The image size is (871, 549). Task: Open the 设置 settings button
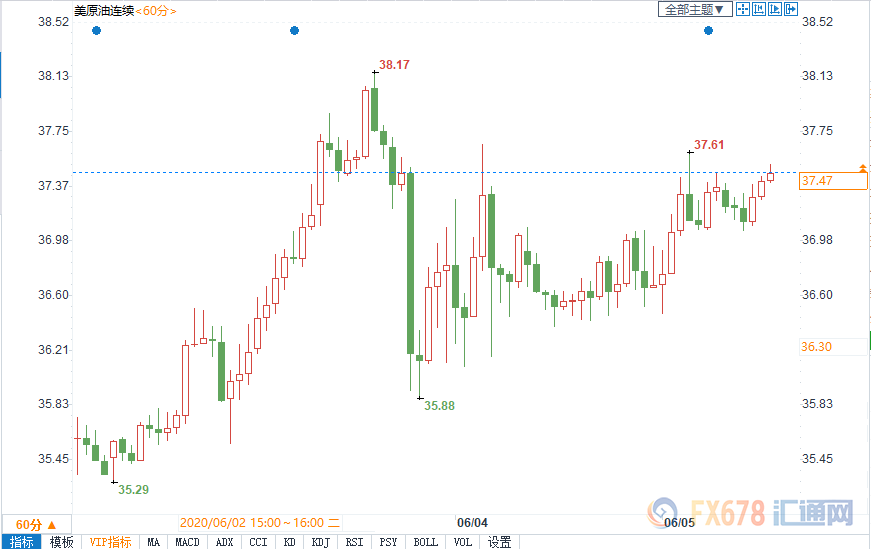pos(499,542)
